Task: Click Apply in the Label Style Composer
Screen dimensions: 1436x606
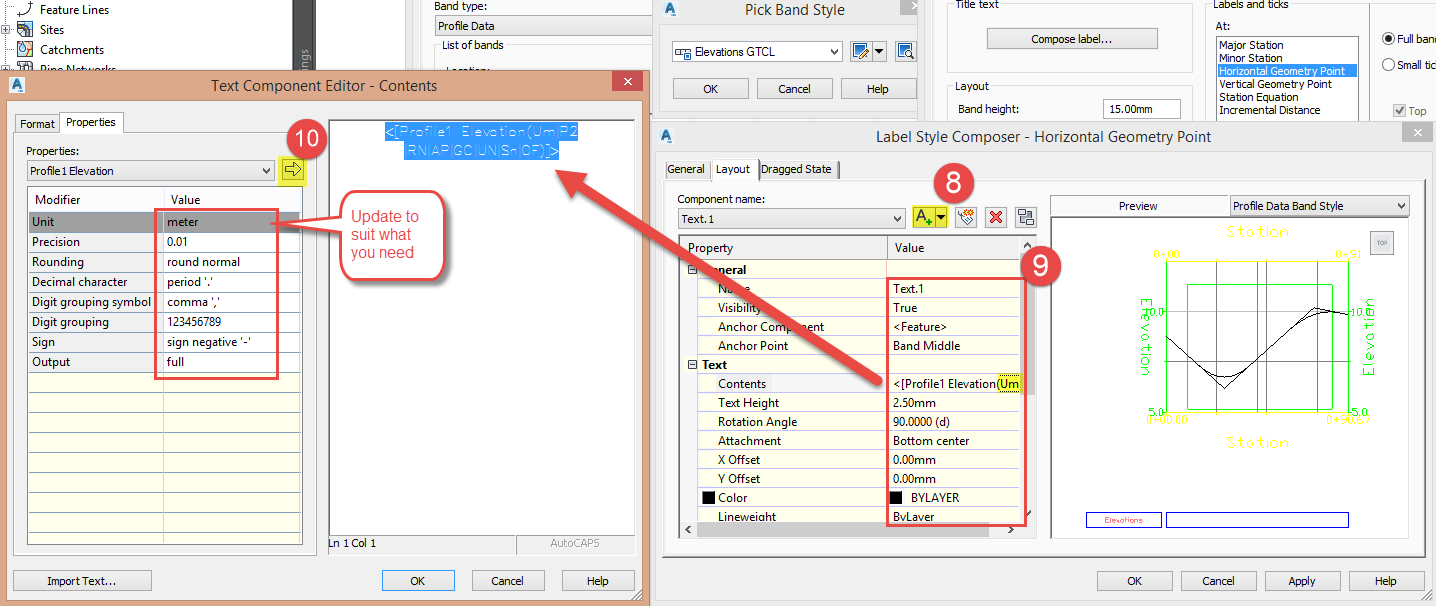Action: tap(1302, 581)
